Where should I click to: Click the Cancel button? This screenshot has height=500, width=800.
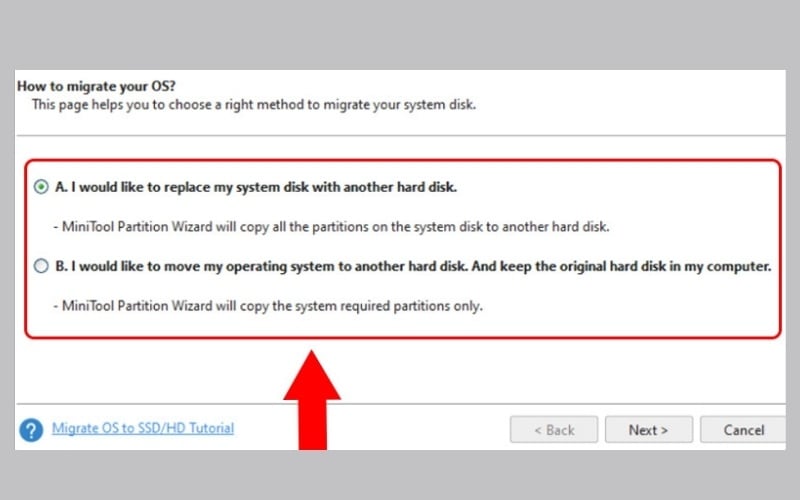pos(743,430)
